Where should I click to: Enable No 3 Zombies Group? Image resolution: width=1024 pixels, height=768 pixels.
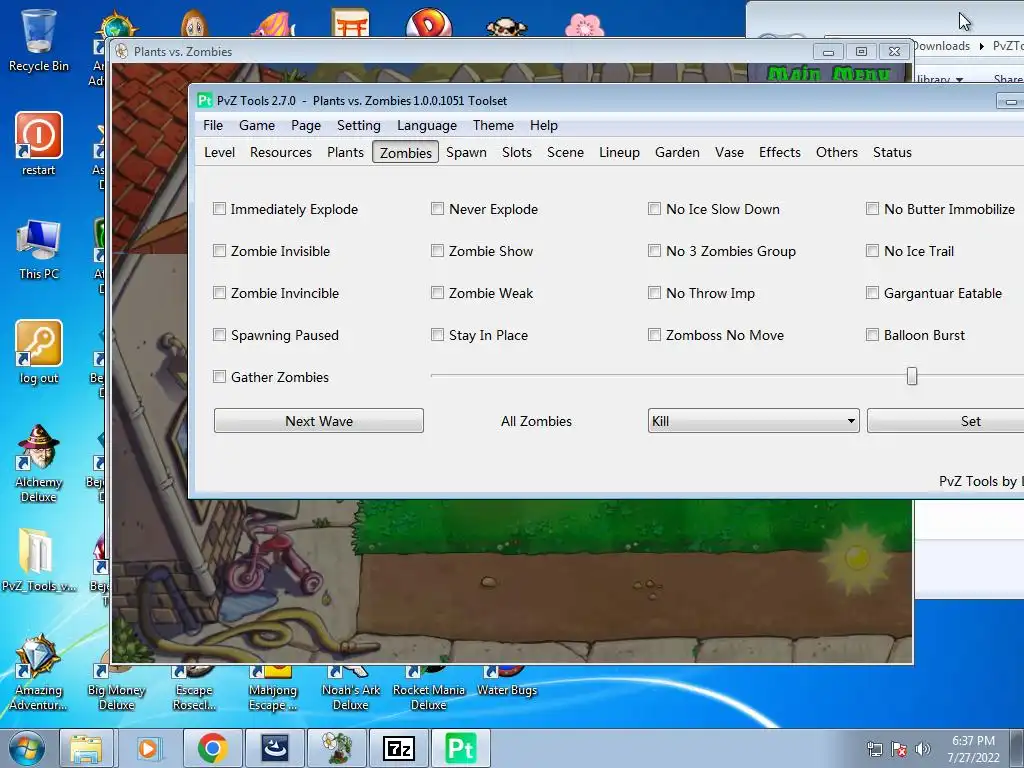pyautogui.click(x=654, y=251)
